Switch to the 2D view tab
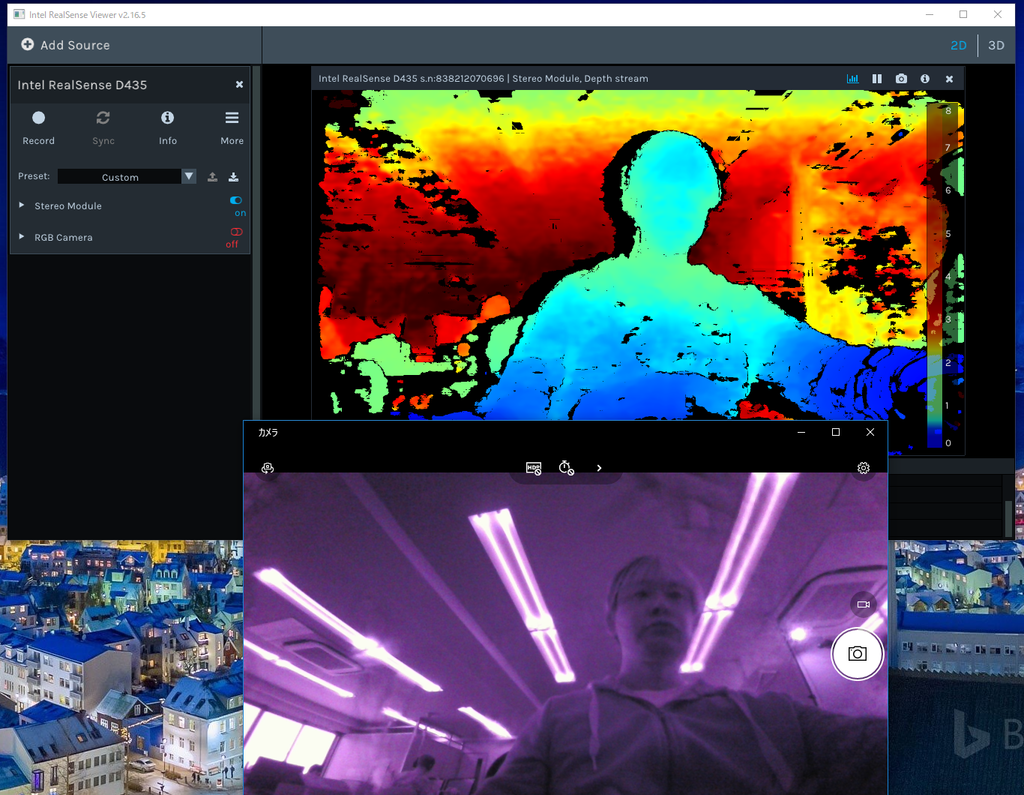Image resolution: width=1024 pixels, height=795 pixels. click(x=957, y=45)
